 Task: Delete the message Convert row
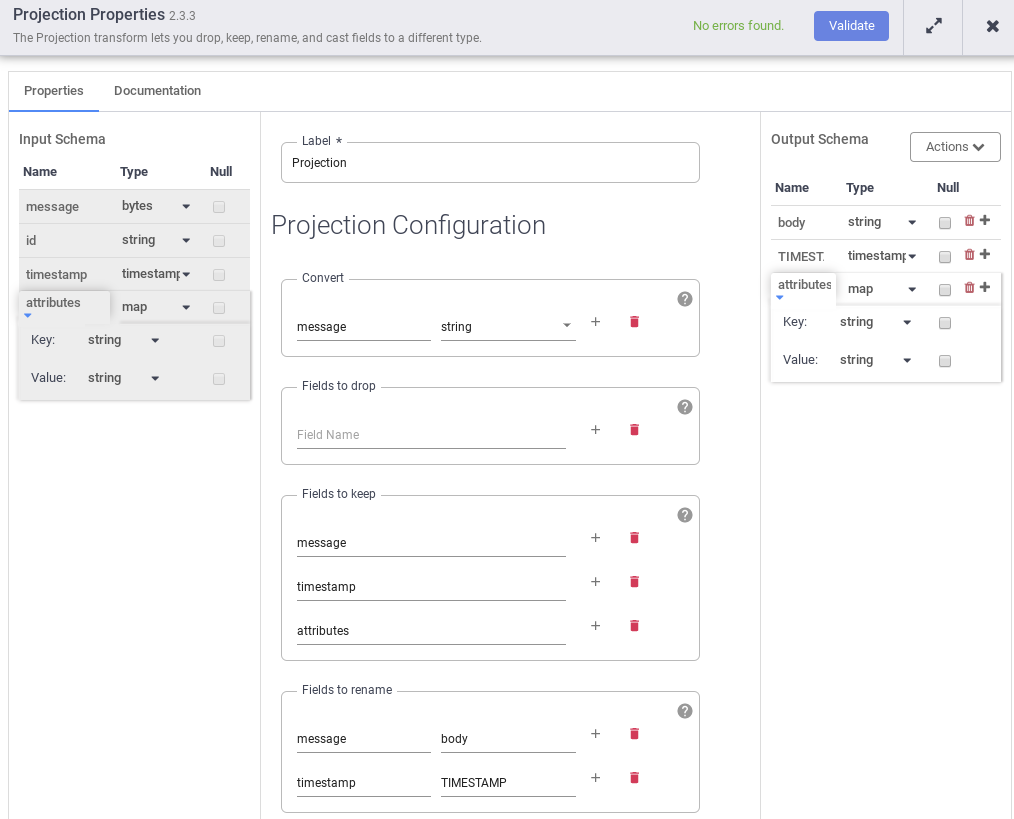[x=634, y=322]
